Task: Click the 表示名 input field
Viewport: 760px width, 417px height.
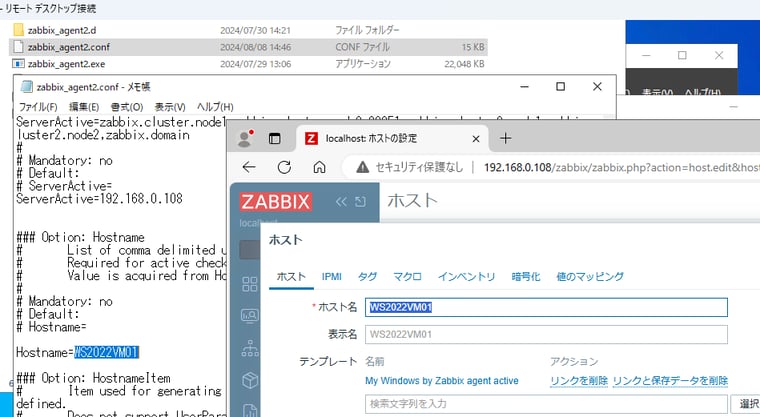Action: pyautogui.click(x=546, y=335)
